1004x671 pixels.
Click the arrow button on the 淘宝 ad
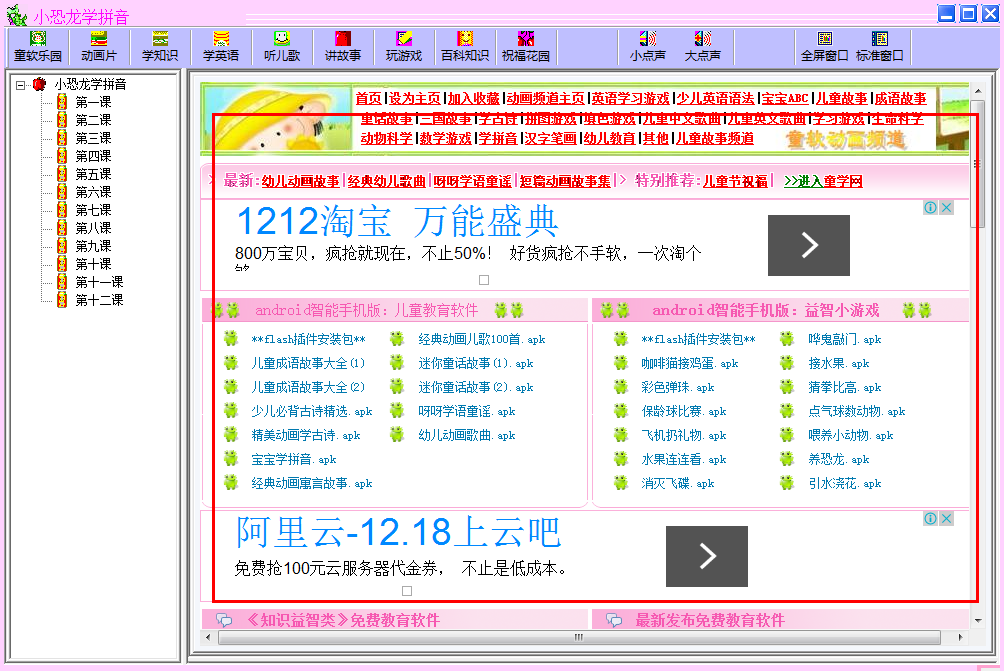tap(809, 245)
